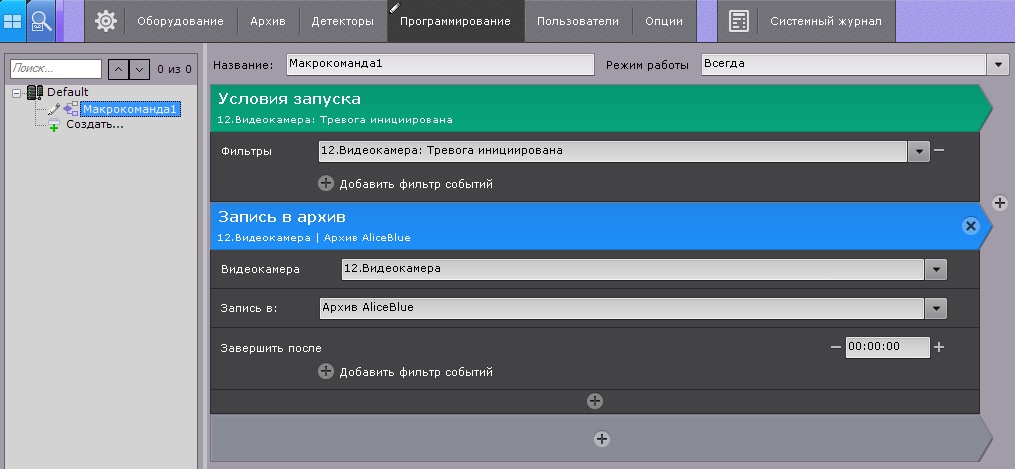This screenshot has height=469, width=1015.
Task: Add a new action in bottom gray block
Action: coord(601,438)
